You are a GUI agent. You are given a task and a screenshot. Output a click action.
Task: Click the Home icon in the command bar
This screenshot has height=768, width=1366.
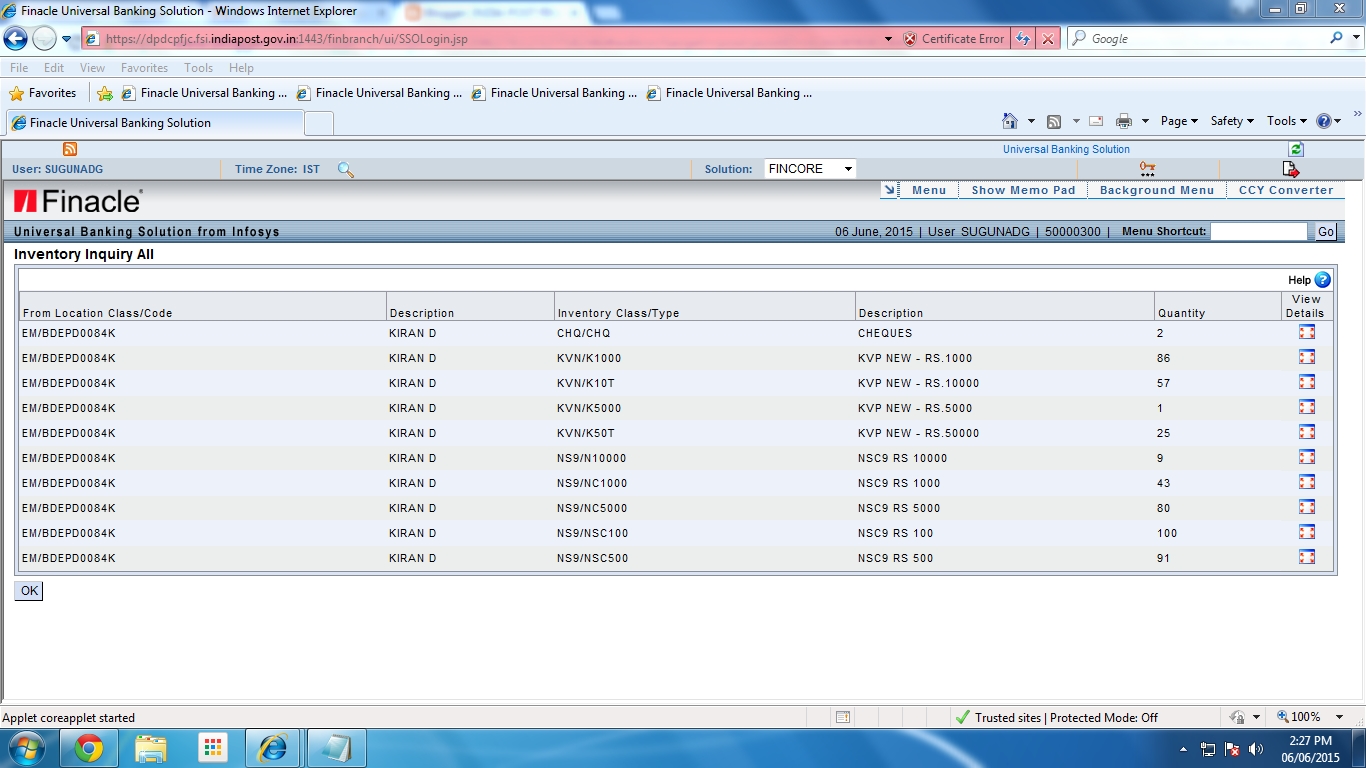[1012, 120]
